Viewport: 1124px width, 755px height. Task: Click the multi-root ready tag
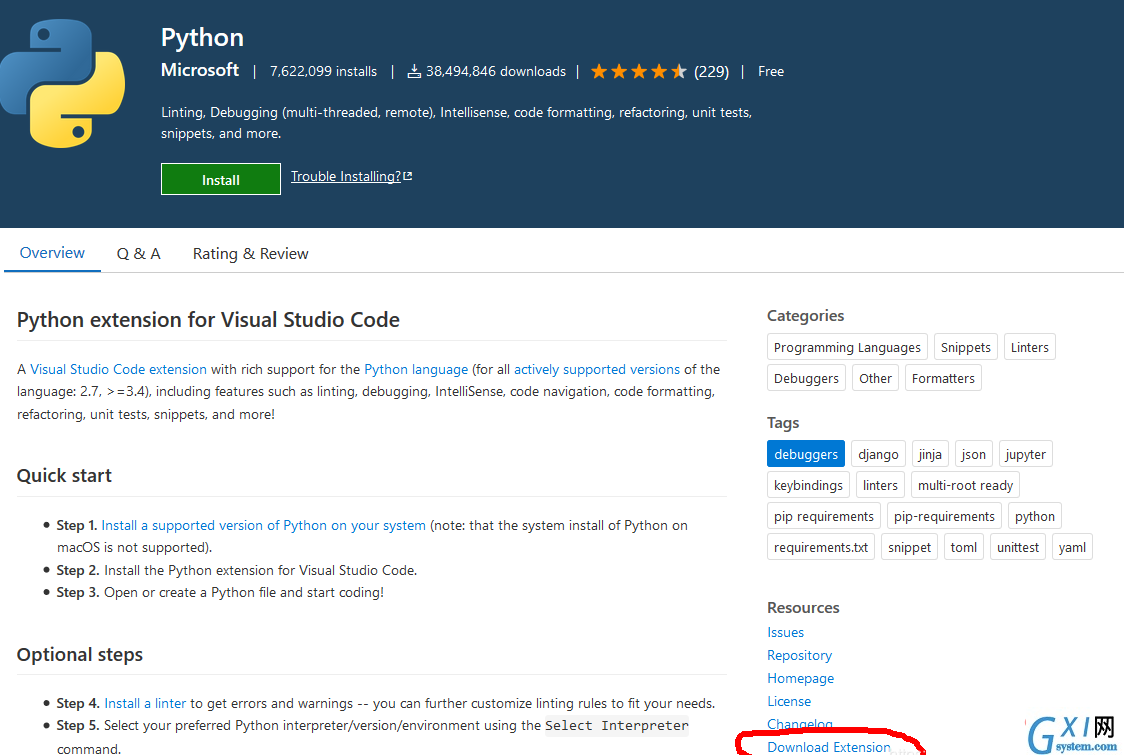pos(965,485)
